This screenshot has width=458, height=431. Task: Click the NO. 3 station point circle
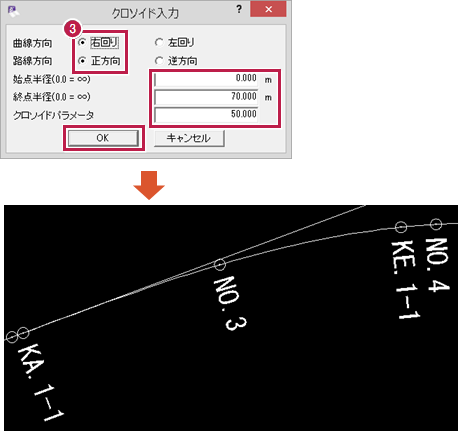point(220,265)
